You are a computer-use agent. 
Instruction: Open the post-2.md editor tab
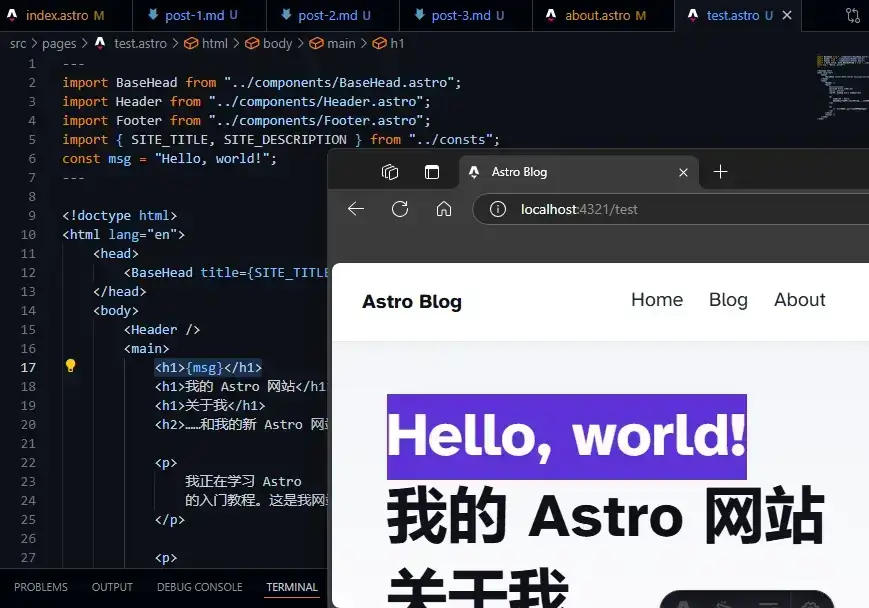pyautogui.click(x=332, y=16)
